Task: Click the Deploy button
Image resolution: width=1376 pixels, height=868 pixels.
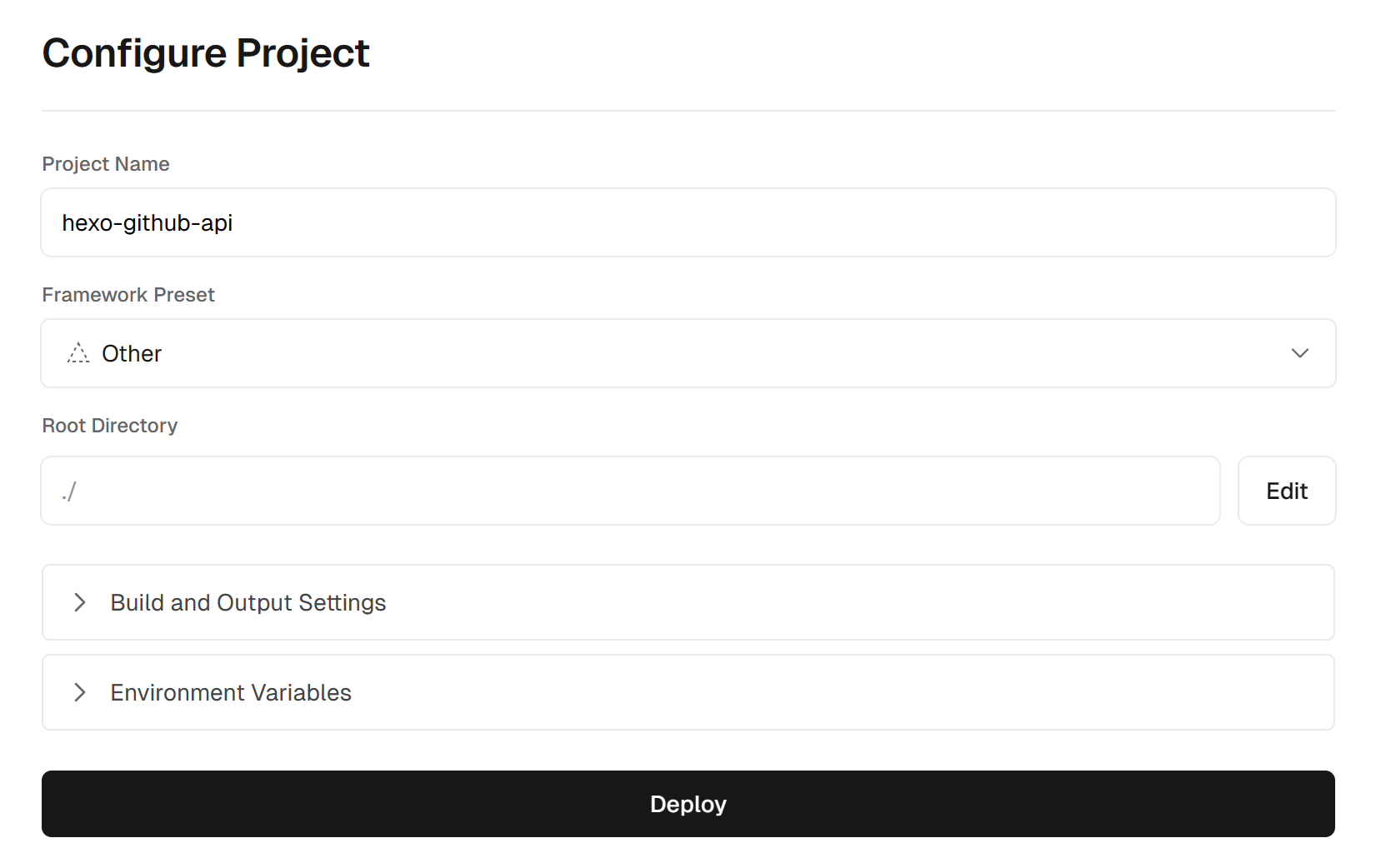Action: point(688,804)
